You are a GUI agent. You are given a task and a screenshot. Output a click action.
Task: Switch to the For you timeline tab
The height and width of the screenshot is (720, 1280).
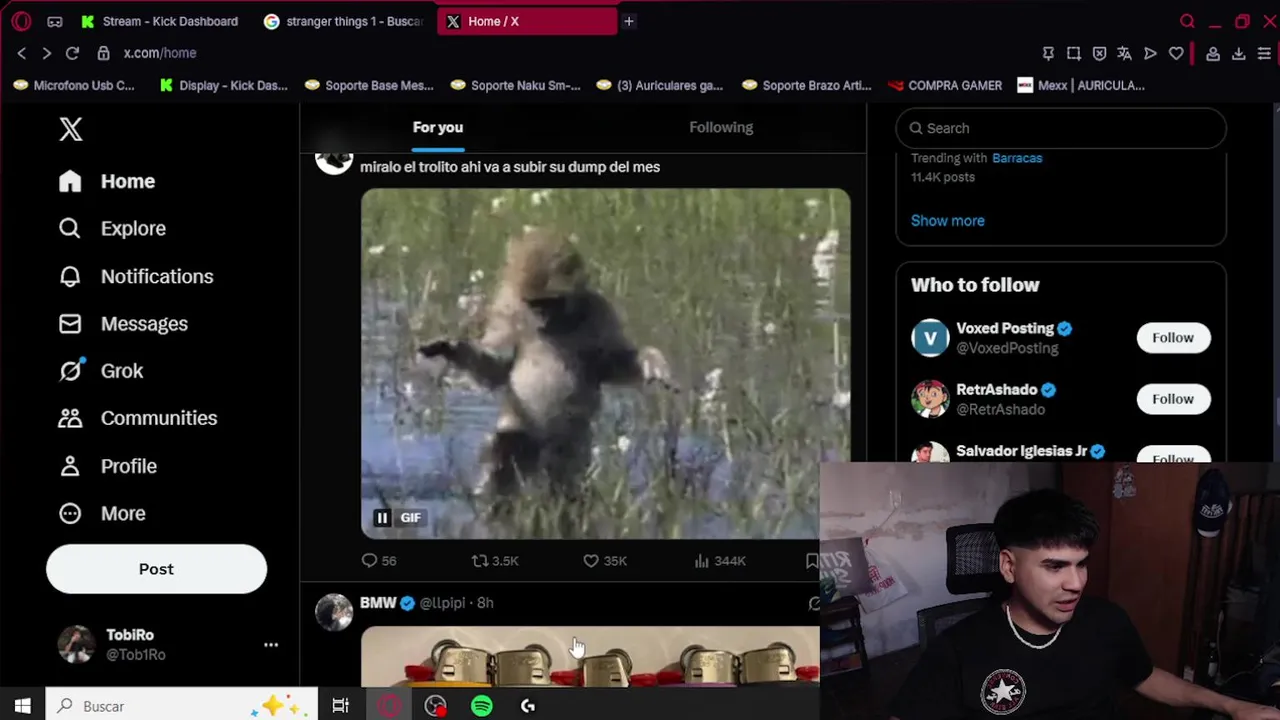[x=438, y=127]
